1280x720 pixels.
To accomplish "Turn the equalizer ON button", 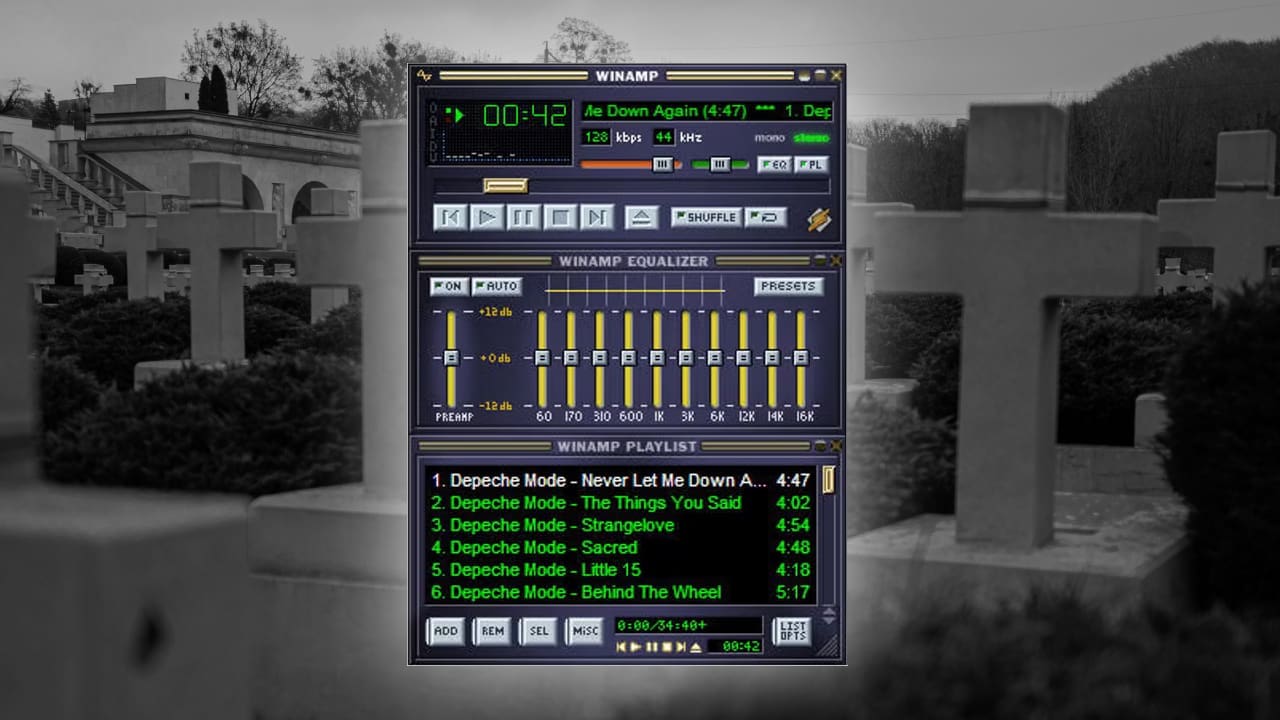I will [449, 286].
